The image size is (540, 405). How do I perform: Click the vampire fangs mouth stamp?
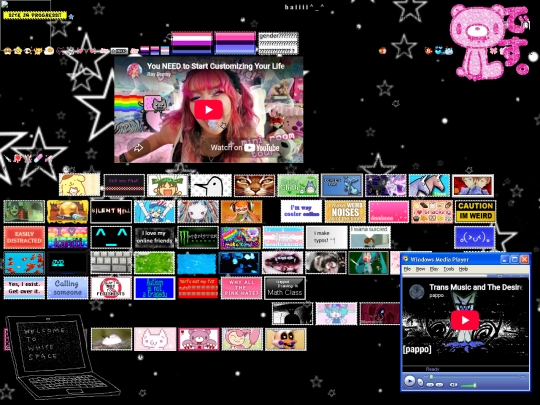click(282, 263)
